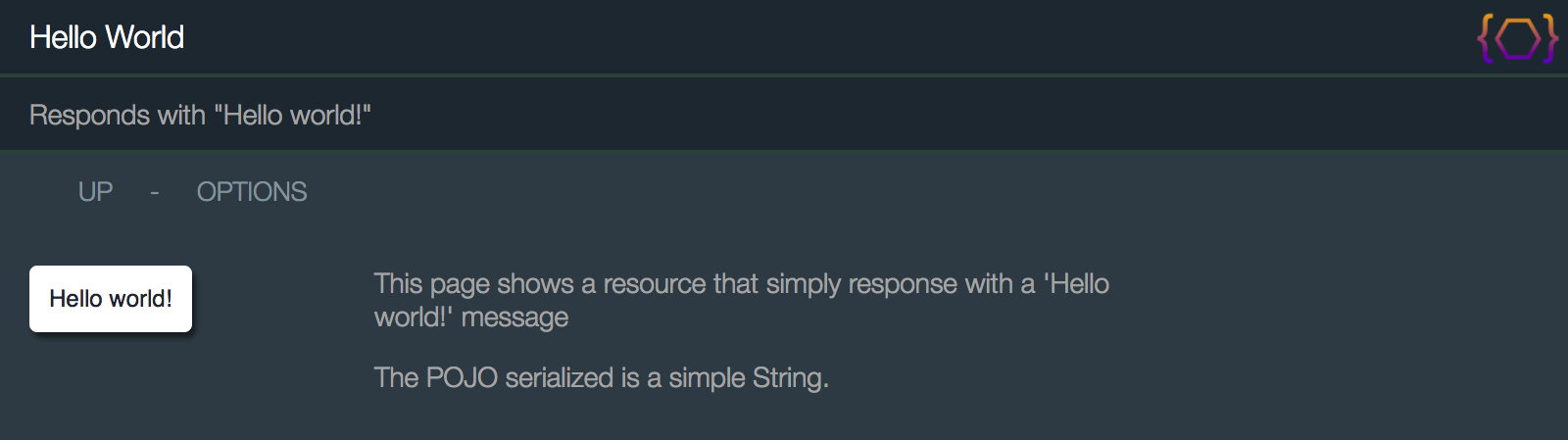Viewport: 1568px width, 440px height.
Task: Click the white "Hello world!" response box
Action: click(x=111, y=299)
